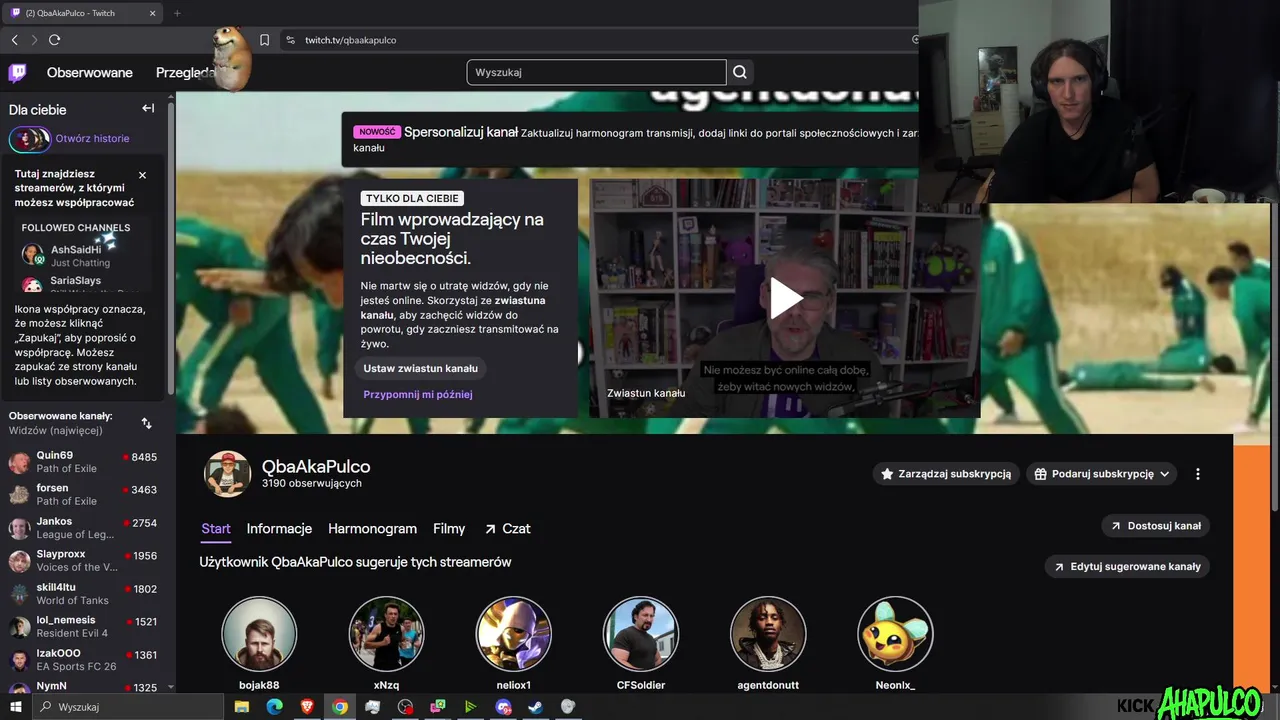Open File Explorer from the taskbar
The image size is (1280, 720).
point(241,707)
